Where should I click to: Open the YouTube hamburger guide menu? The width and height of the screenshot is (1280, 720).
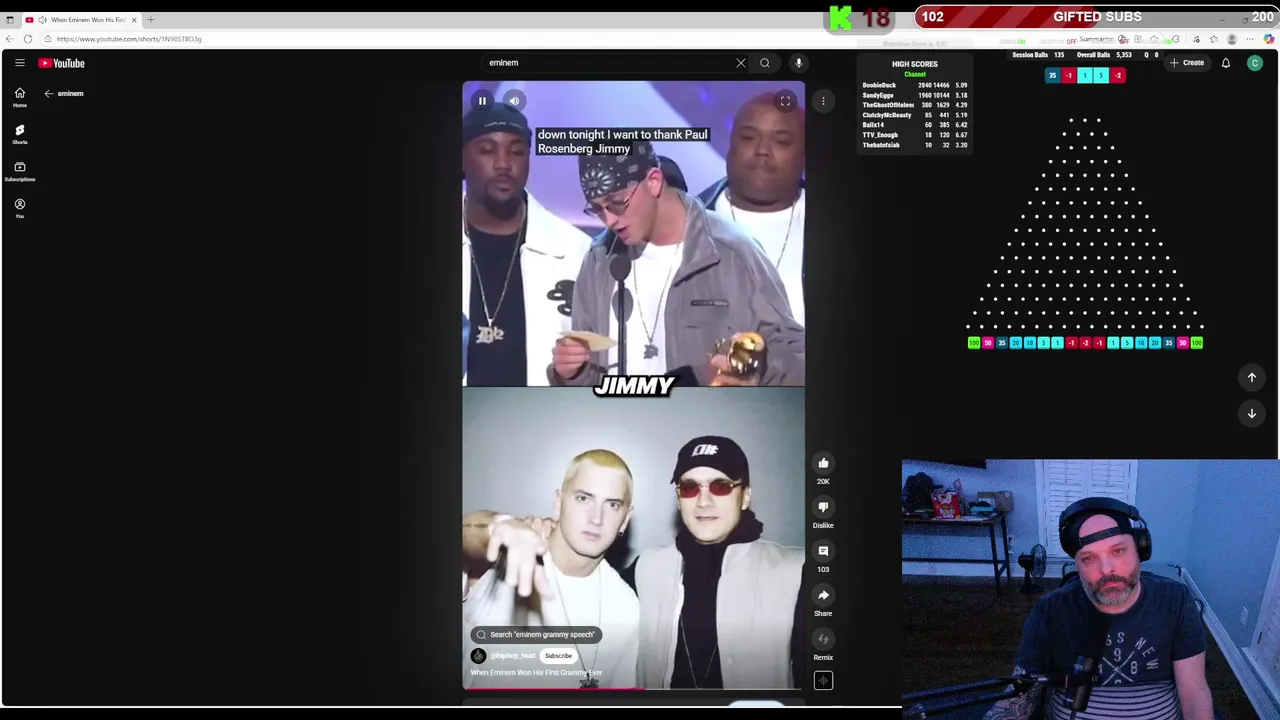19,63
